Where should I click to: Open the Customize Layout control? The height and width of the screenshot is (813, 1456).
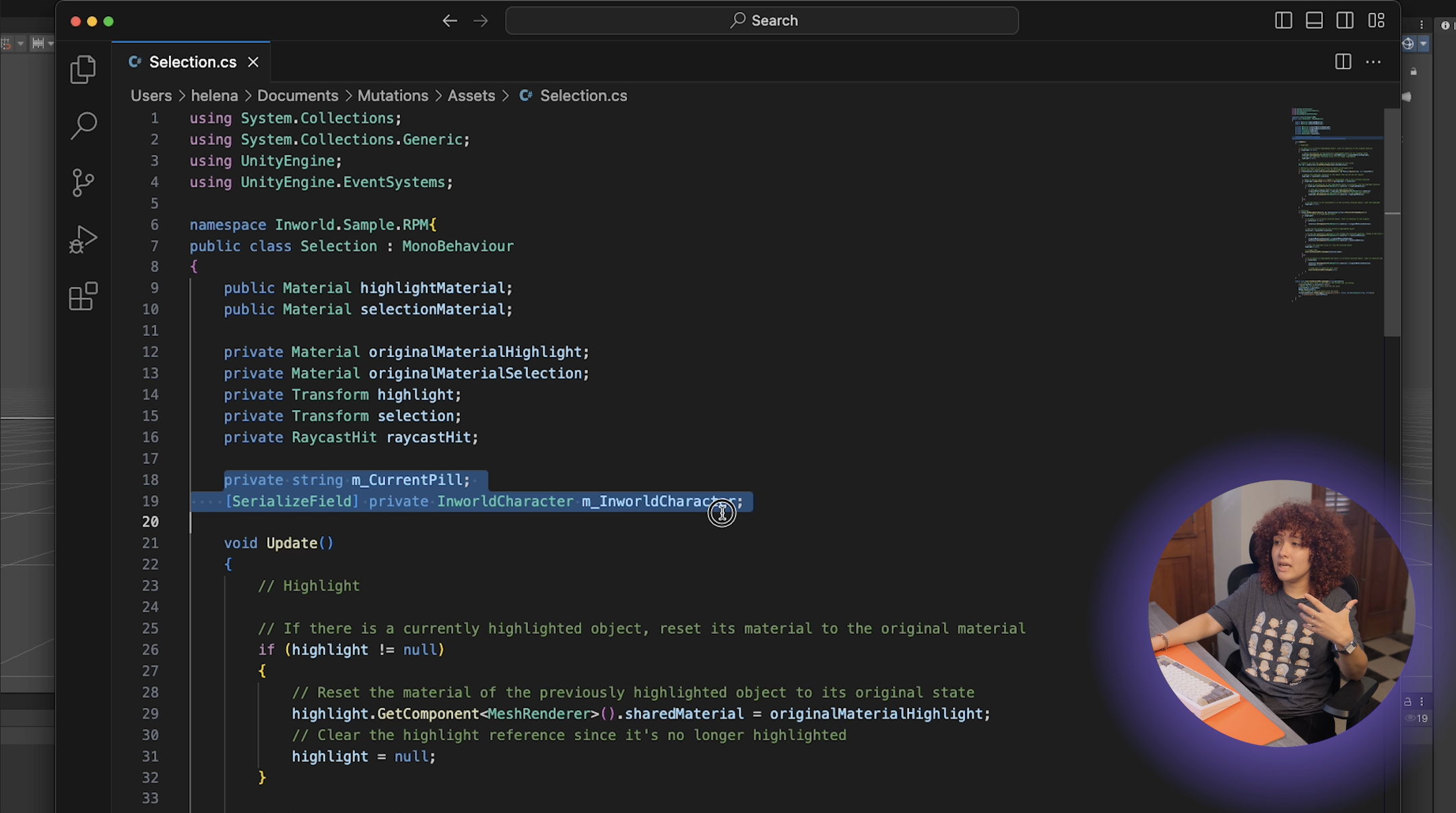(x=1376, y=20)
